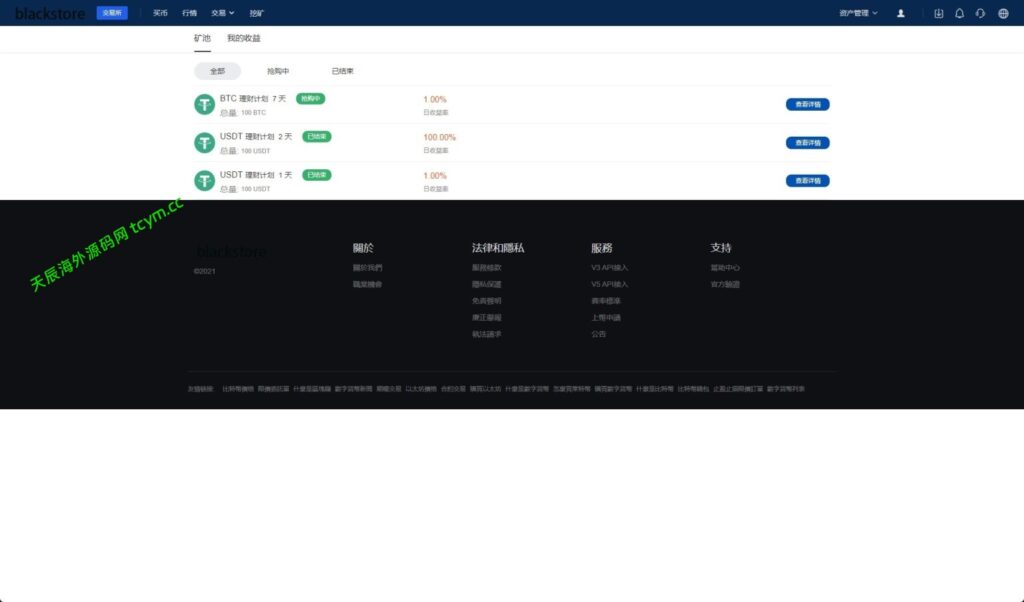Click the blue 交易所 badge button
This screenshot has height=602, width=1024.
point(112,13)
